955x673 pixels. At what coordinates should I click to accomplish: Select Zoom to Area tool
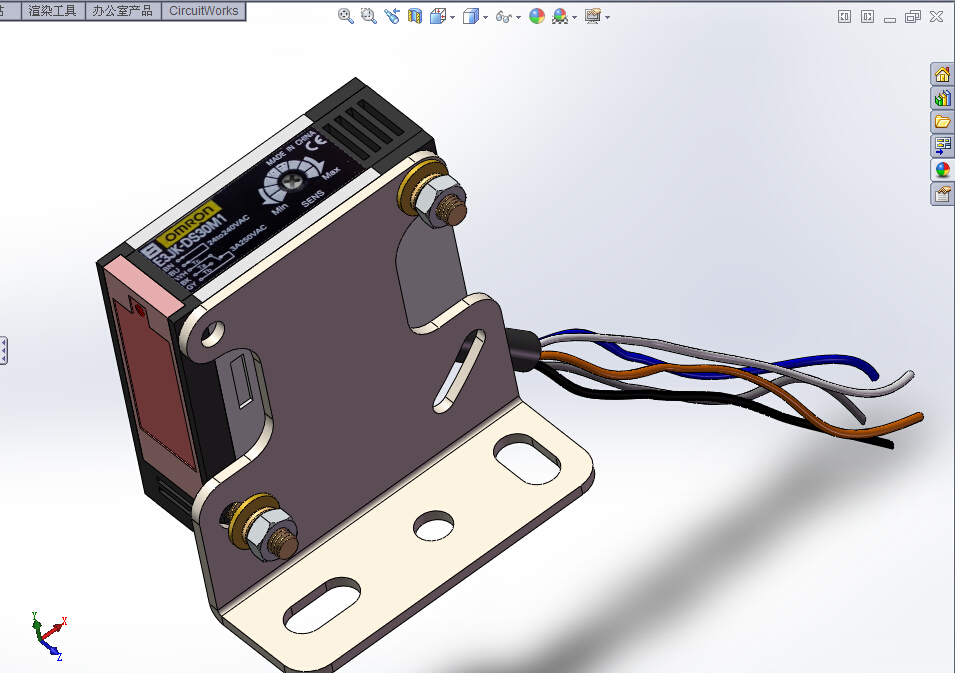click(368, 16)
